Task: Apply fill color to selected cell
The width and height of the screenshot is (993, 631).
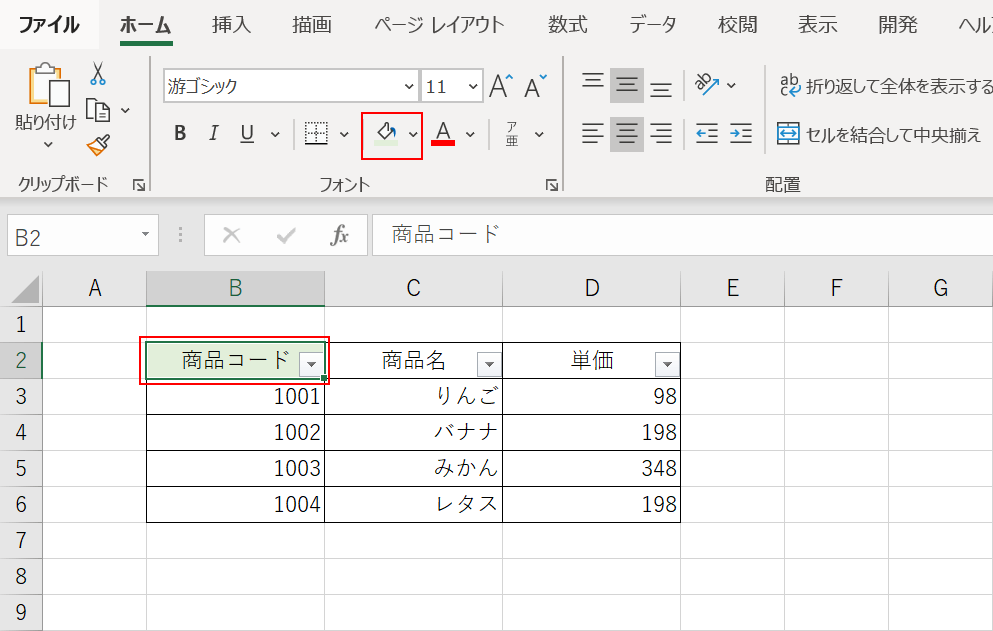Action: point(387,133)
